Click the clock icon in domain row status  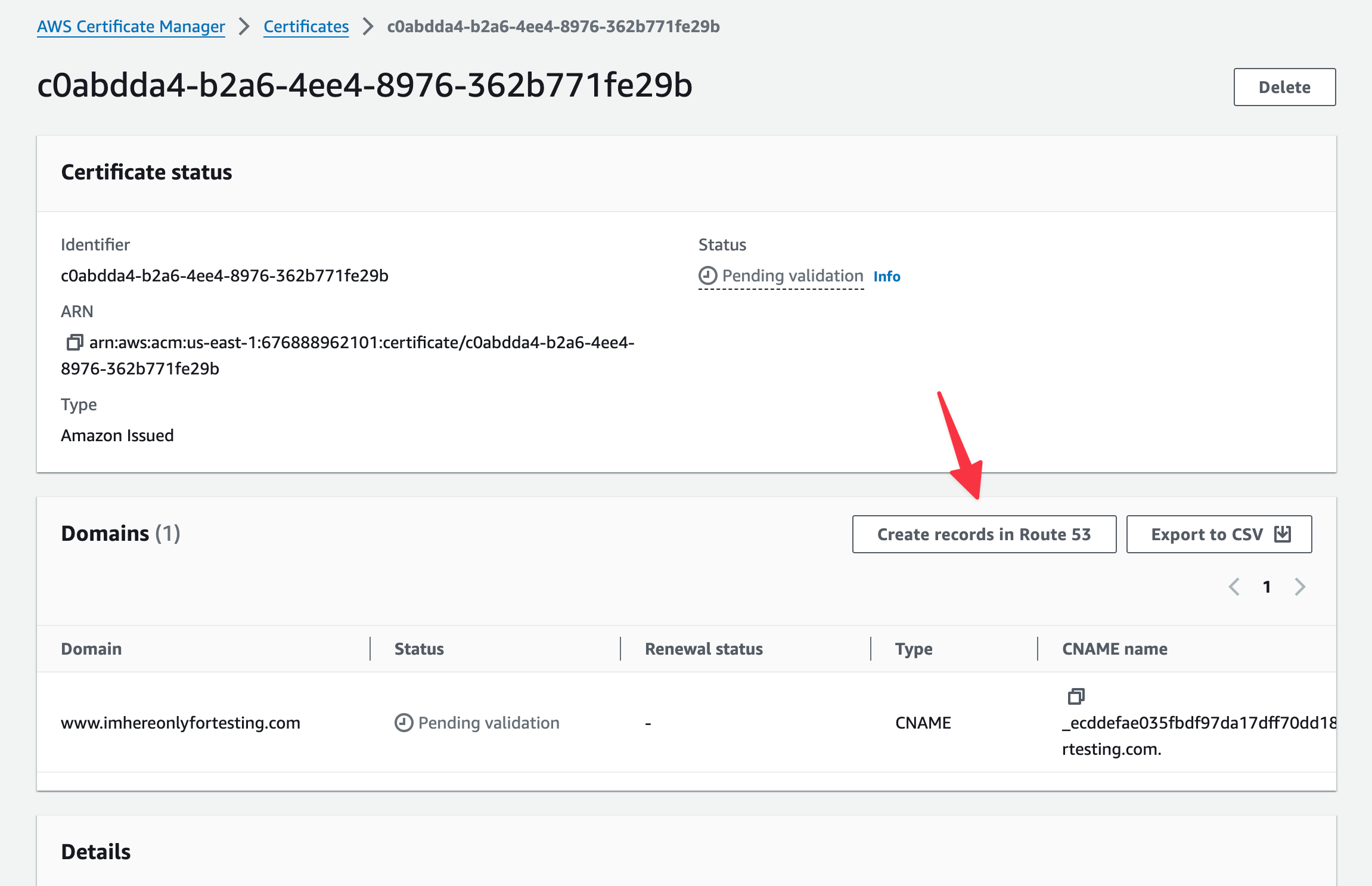click(403, 723)
